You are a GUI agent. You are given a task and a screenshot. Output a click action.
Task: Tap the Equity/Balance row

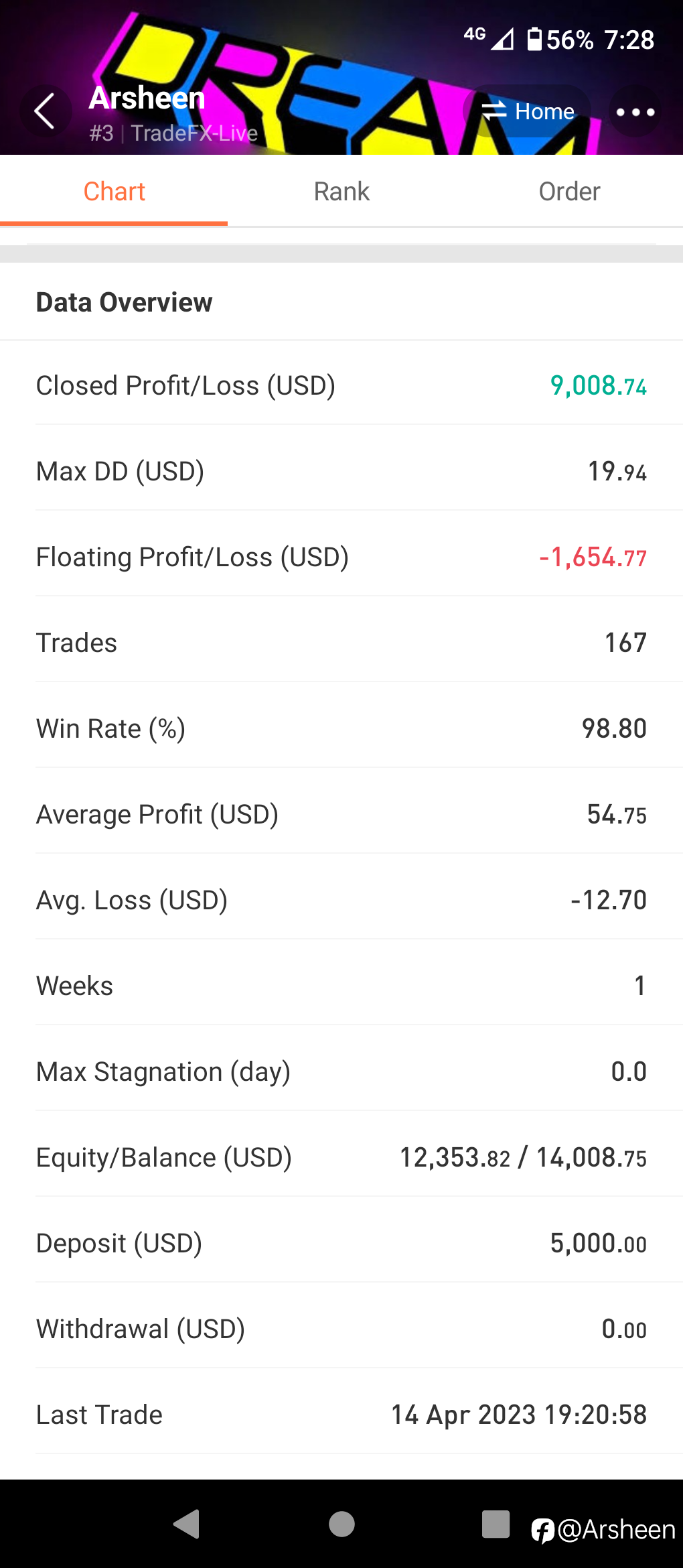coord(341,1158)
